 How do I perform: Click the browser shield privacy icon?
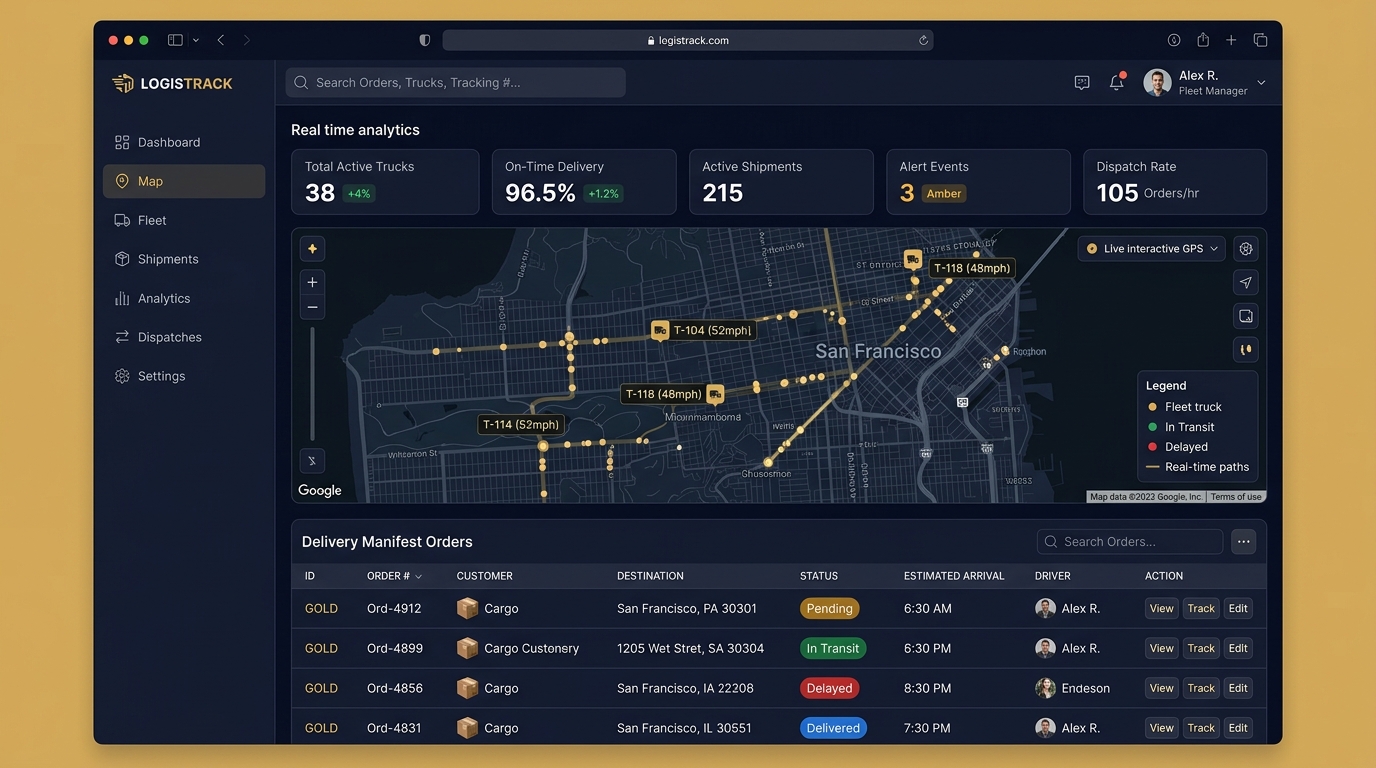tap(425, 40)
